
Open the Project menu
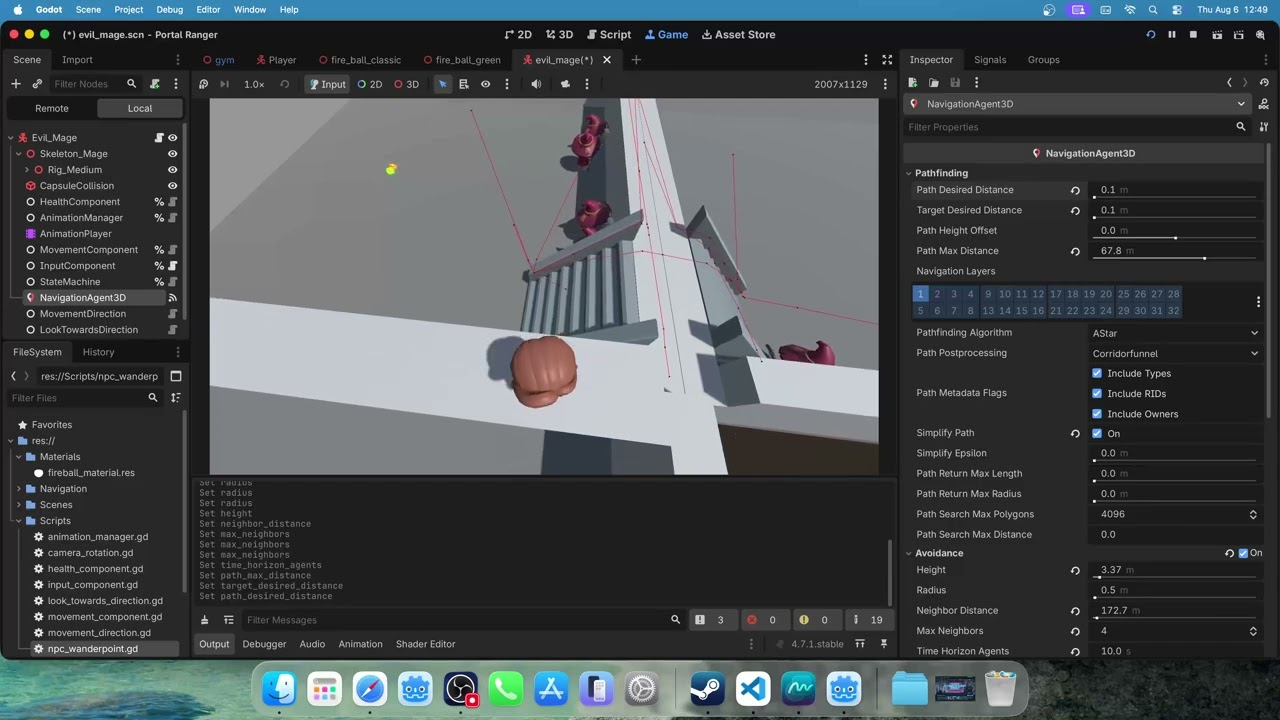pyautogui.click(x=128, y=9)
